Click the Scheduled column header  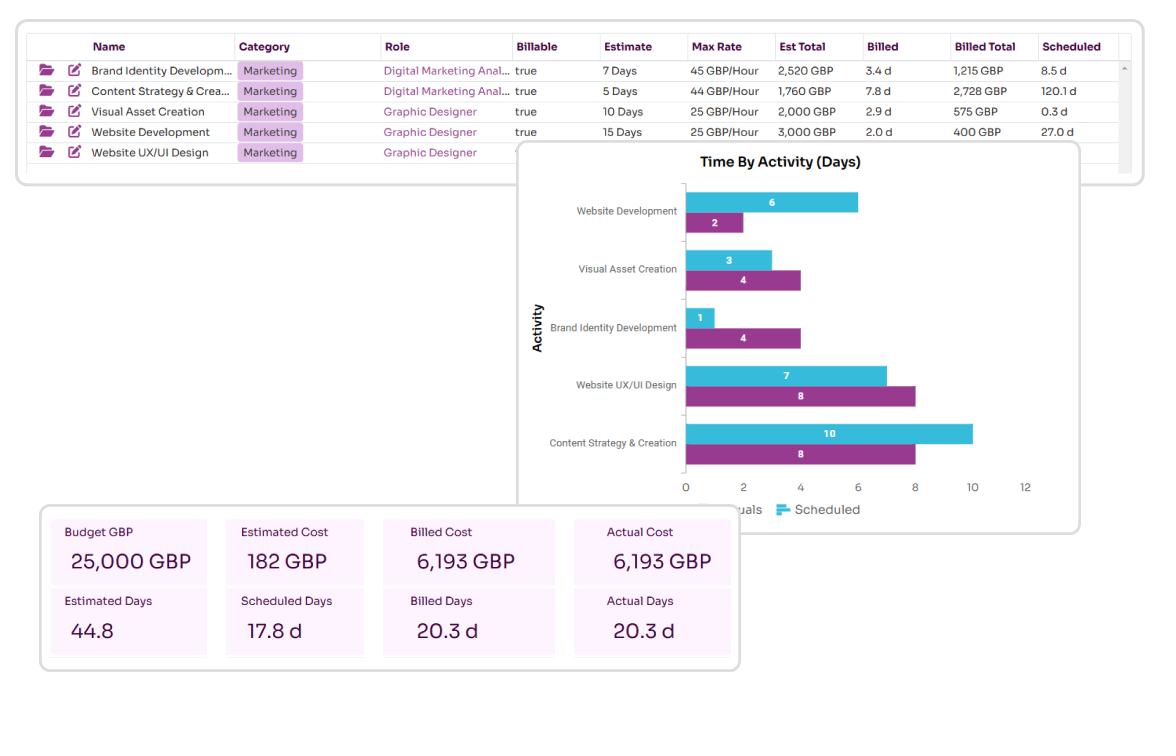pyautogui.click(x=1073, y=46)
